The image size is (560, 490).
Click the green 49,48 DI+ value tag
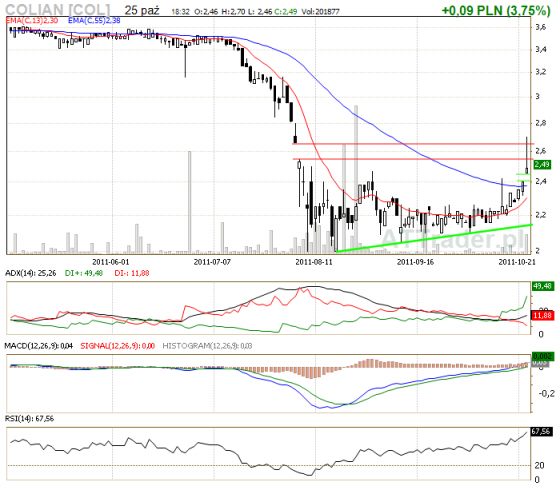click(x=542, y=286)
